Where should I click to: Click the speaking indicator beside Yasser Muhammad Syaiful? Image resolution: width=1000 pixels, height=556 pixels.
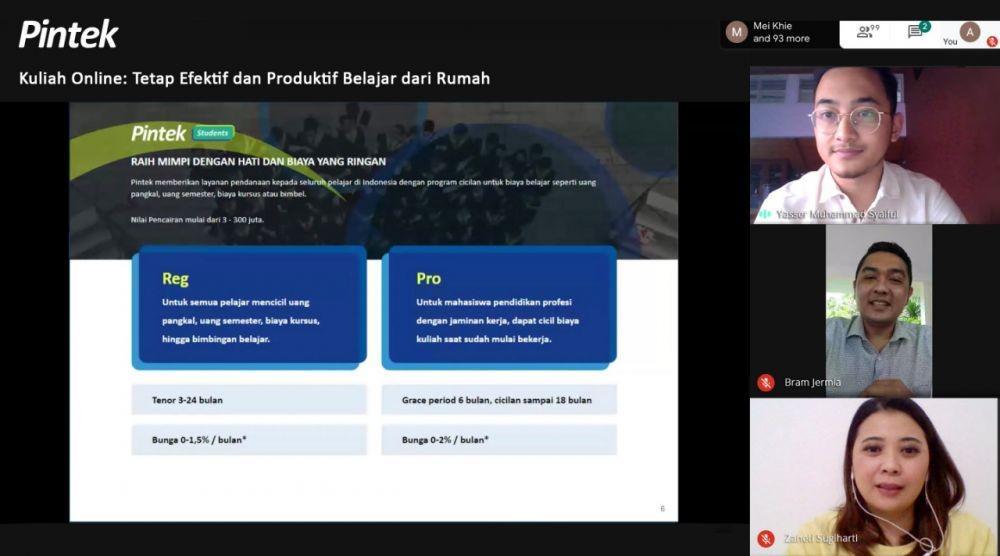pos(765,214)
